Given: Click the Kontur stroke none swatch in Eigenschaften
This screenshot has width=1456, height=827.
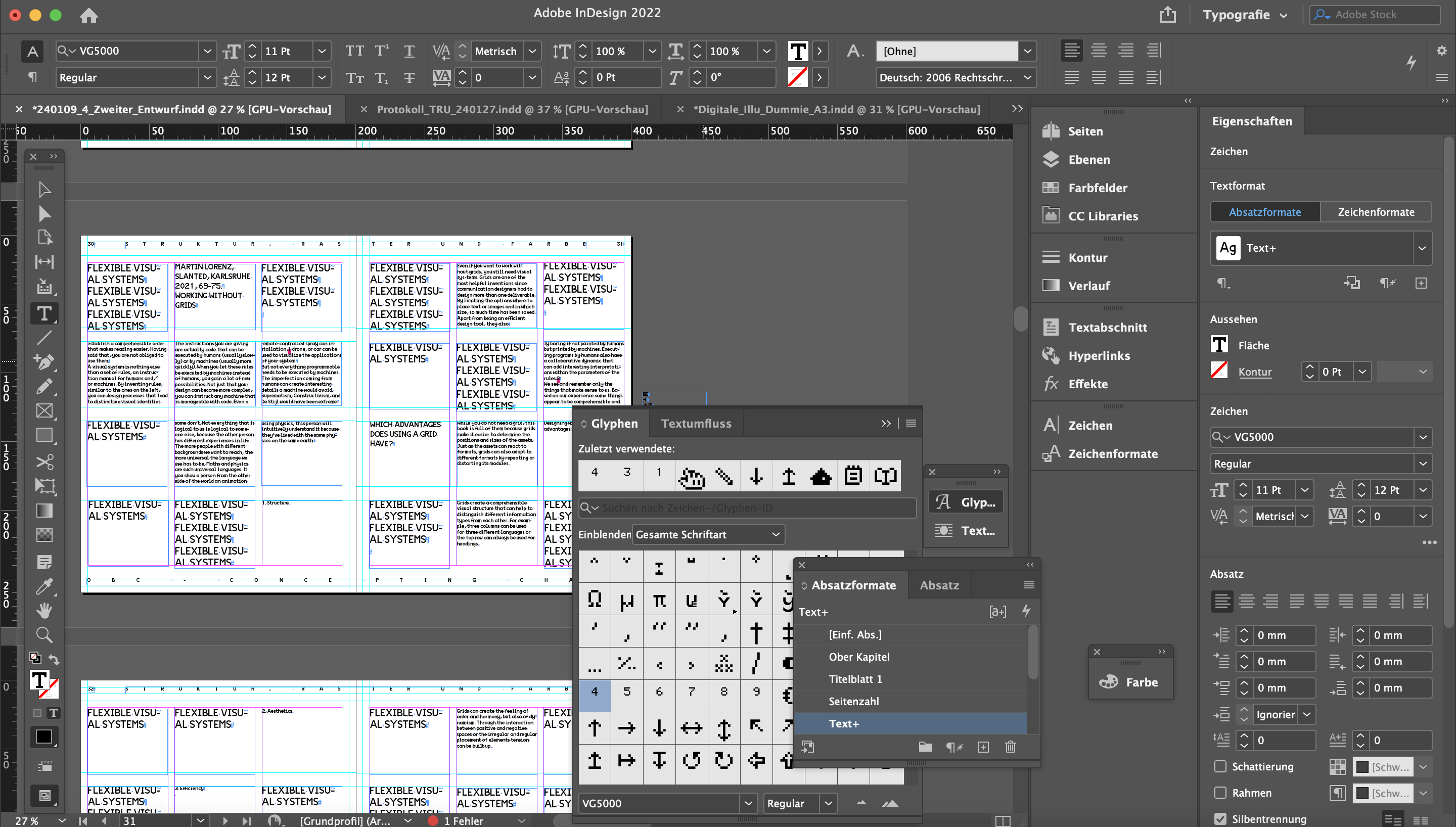Looking at the screenshot, I should [1219, 371].
